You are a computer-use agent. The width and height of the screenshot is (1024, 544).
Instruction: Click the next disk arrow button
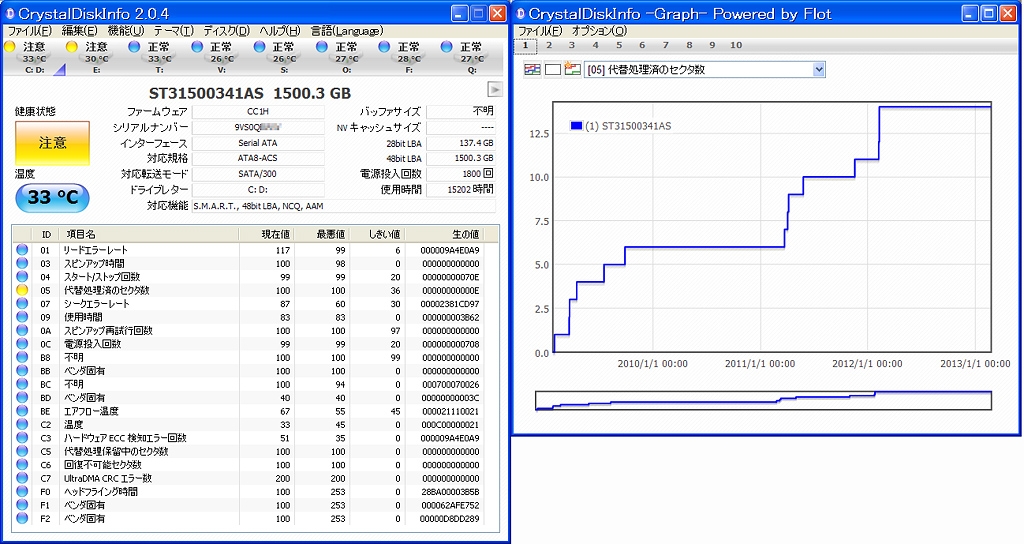pyautogui.click(x=494, y=91)
